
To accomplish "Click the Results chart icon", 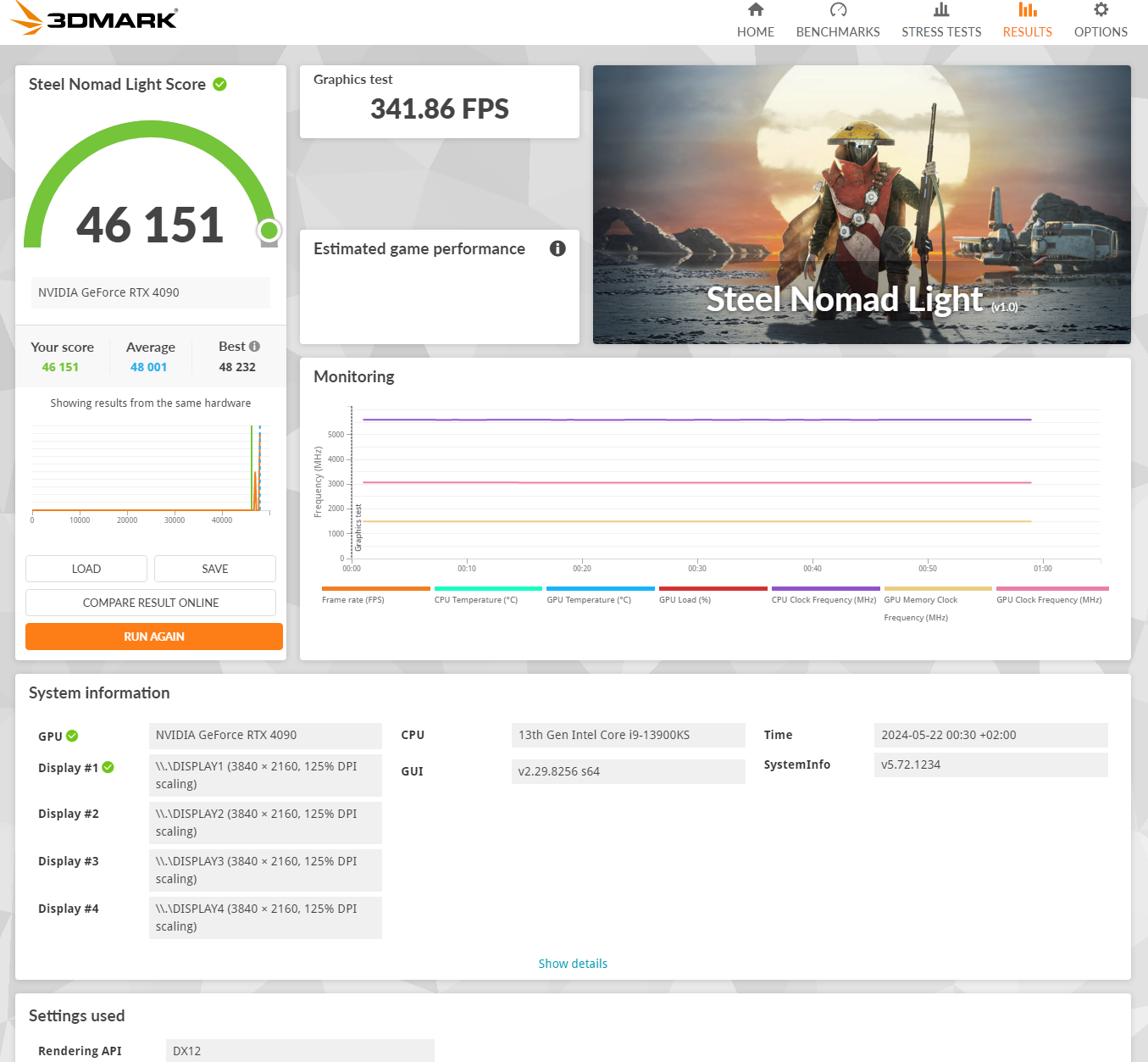I will 1028,10.
